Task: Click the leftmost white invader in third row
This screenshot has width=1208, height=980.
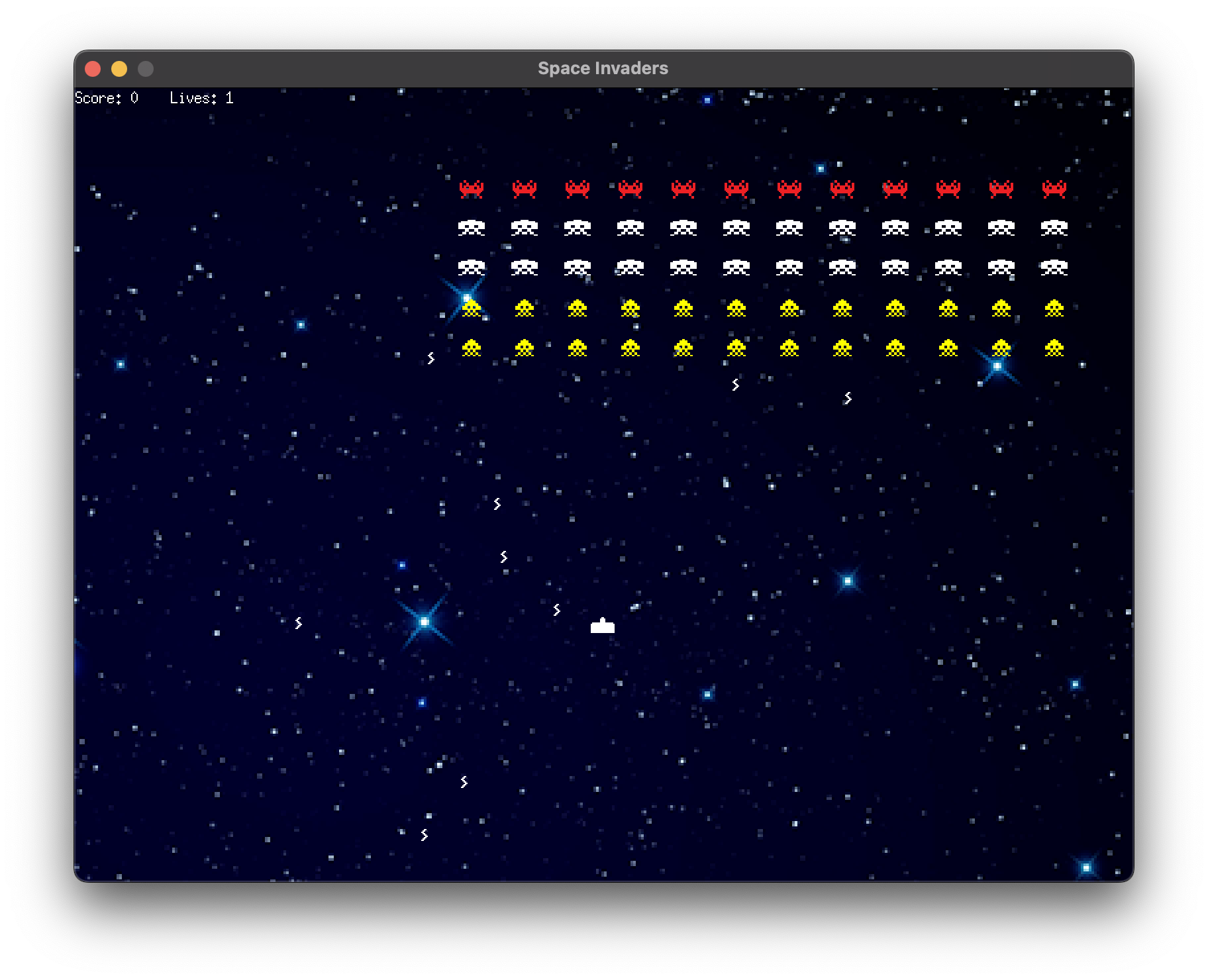Action: [472, 268]
